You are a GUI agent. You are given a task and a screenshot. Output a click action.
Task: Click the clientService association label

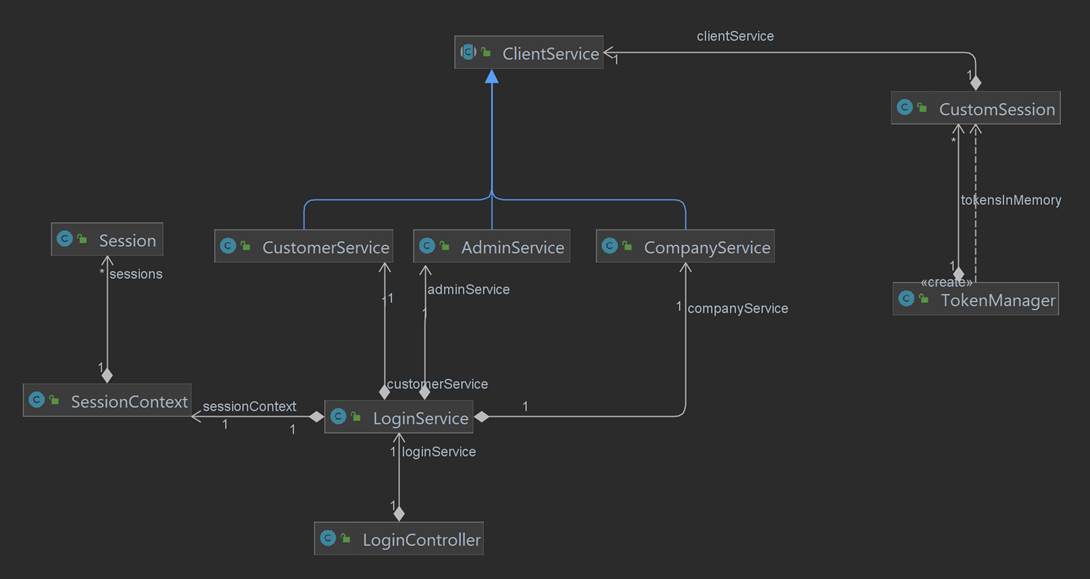coord(735,36)
